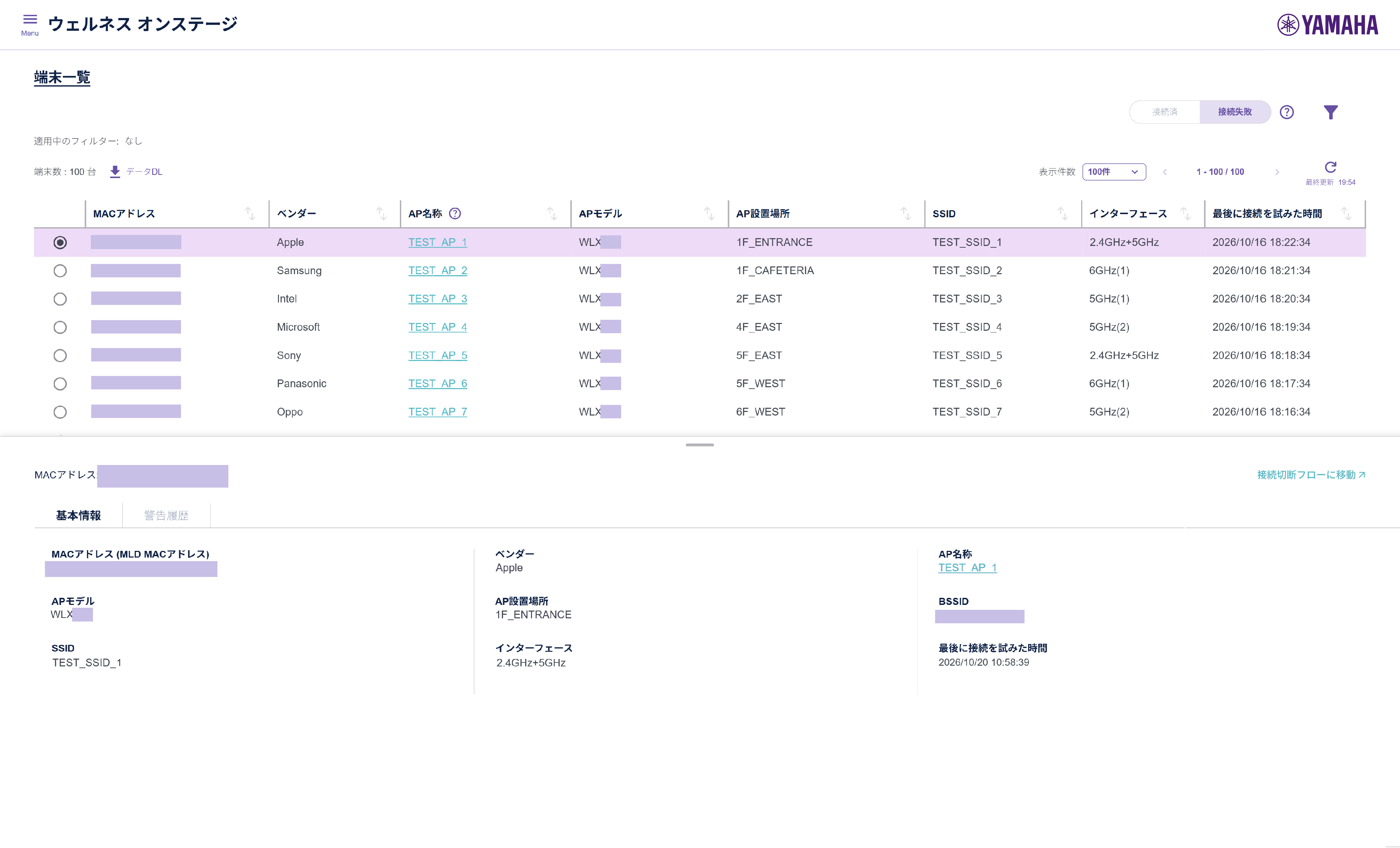
Task: Go to next page arrow
Action: [1277, 172]
